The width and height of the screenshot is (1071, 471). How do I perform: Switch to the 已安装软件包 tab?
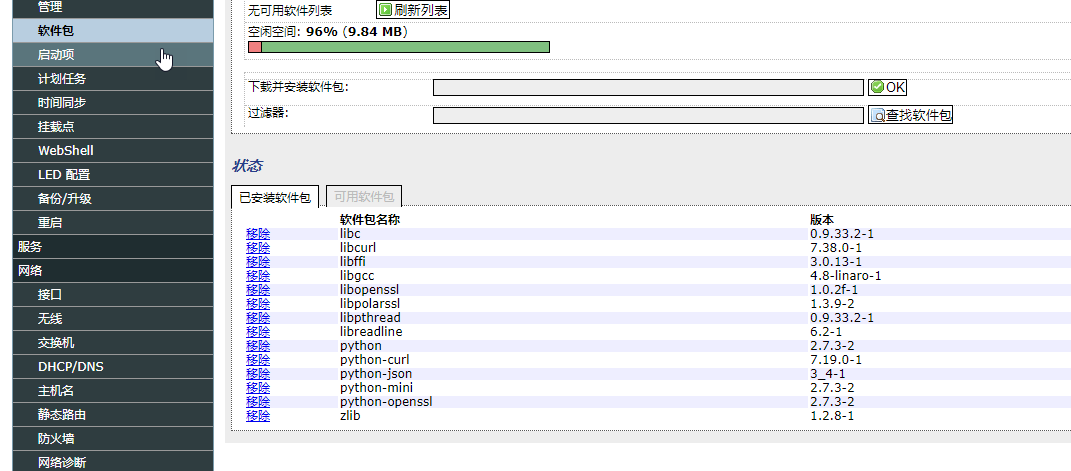(x=275, y=197)
